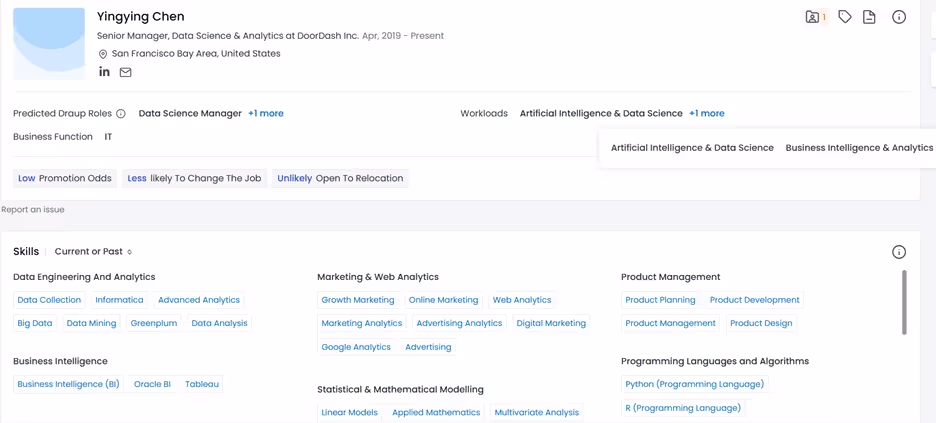Click the Data Mining skill tag
Image resolution: width=936 pixels, height=423 pixels.
pyautogui.click(x=91, y=323)
